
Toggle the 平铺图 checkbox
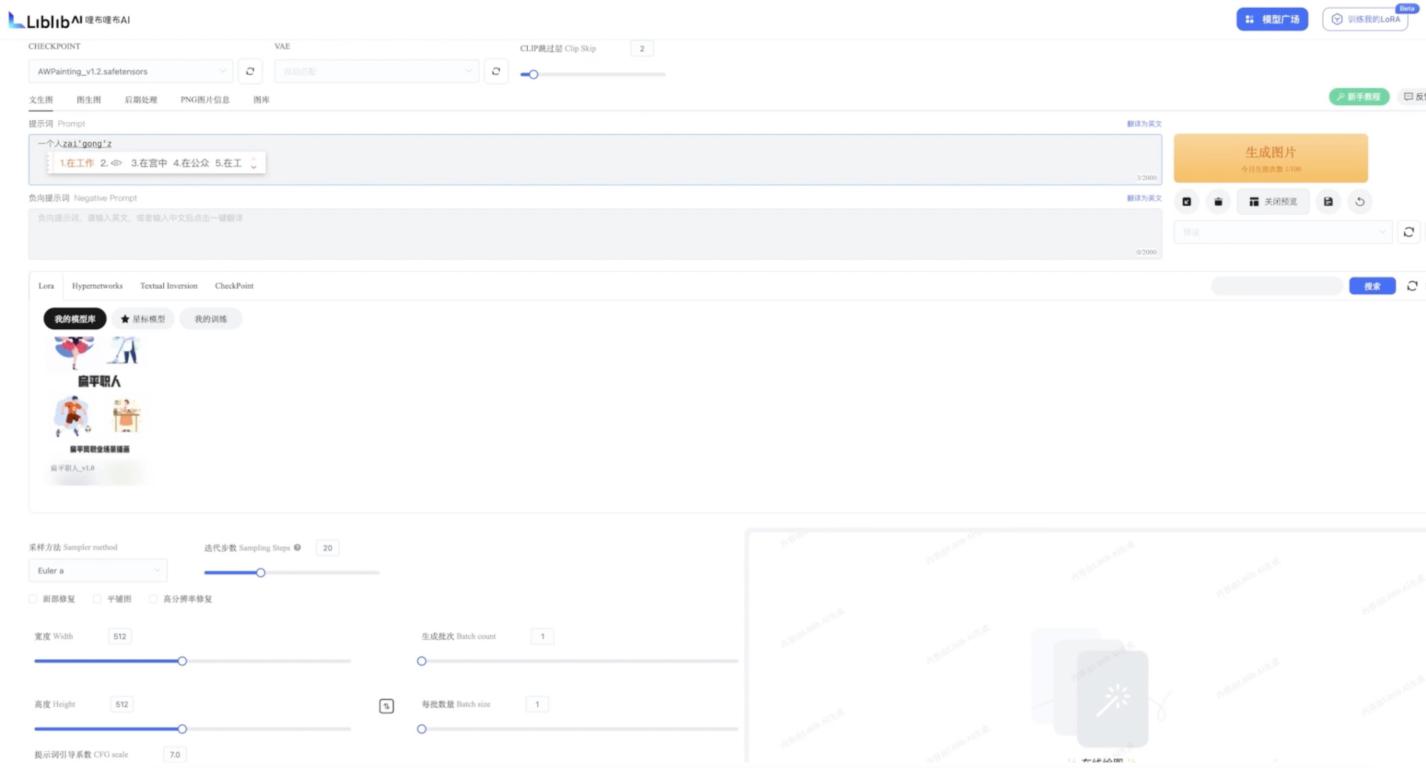(x=97, y=599)
